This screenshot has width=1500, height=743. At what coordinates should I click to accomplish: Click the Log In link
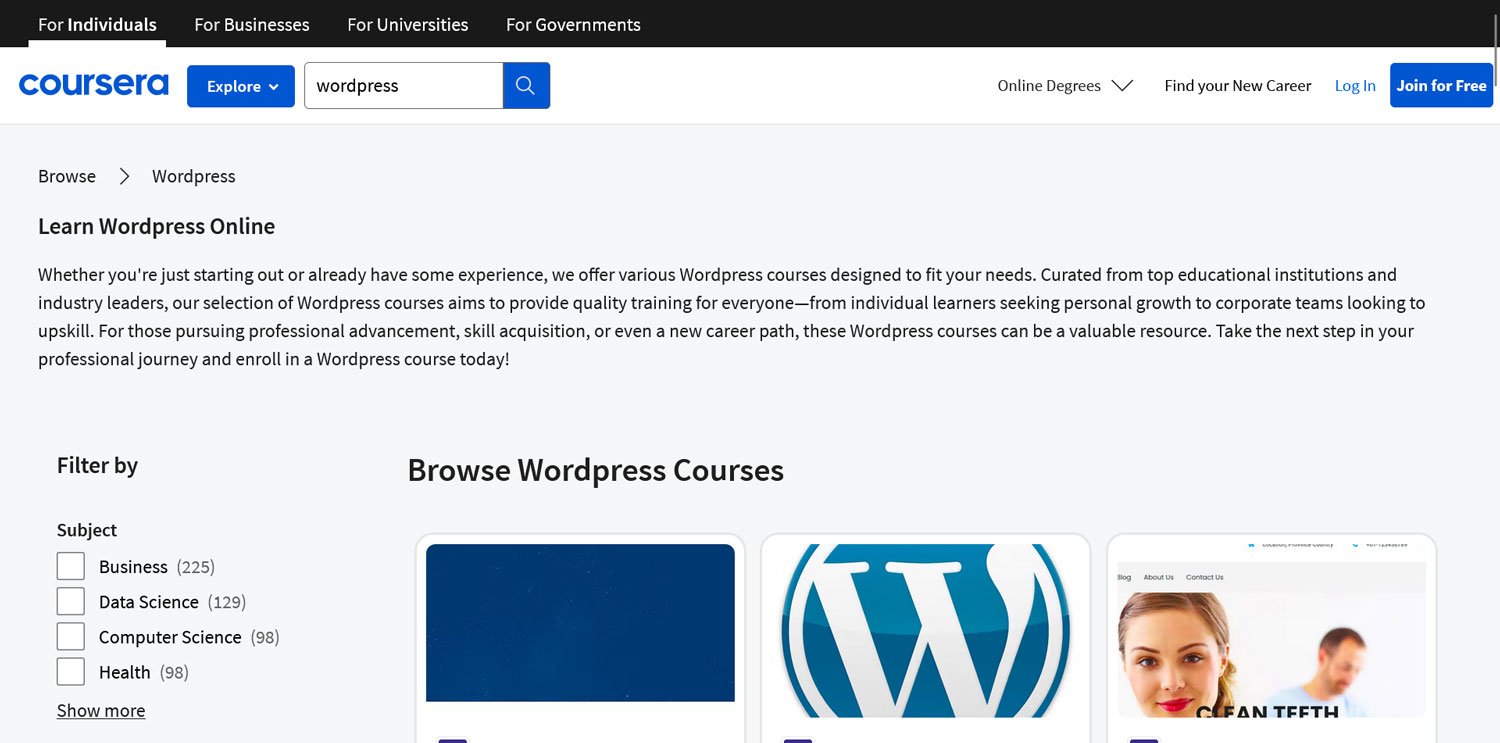tap(1355, 86)
